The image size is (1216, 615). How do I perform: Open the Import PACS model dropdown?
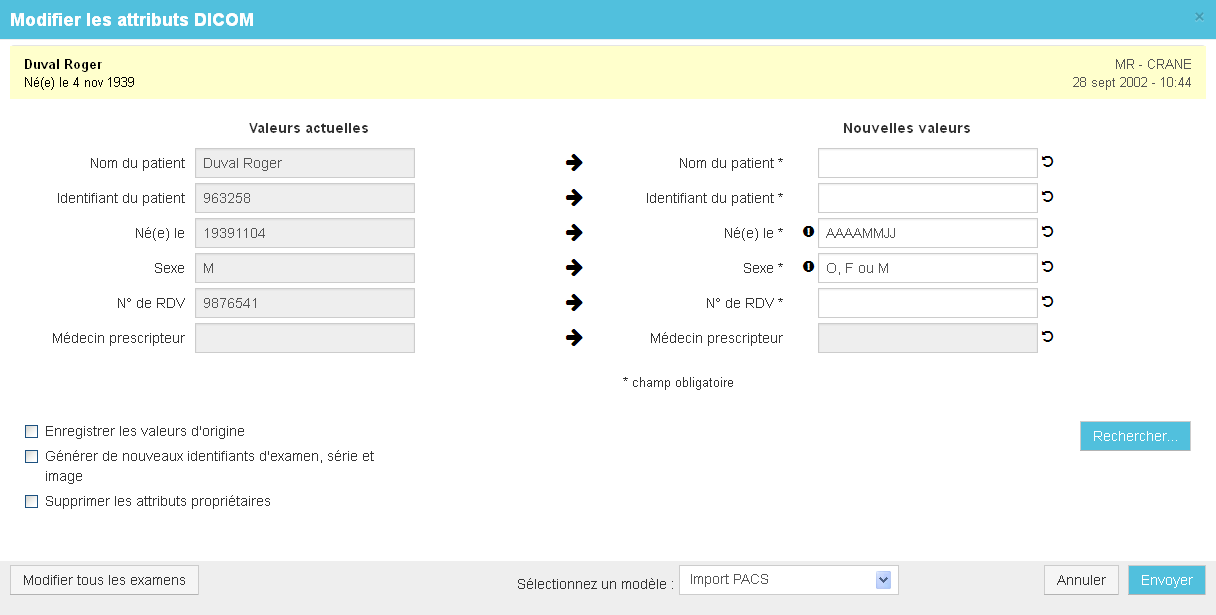coord(789,580)
